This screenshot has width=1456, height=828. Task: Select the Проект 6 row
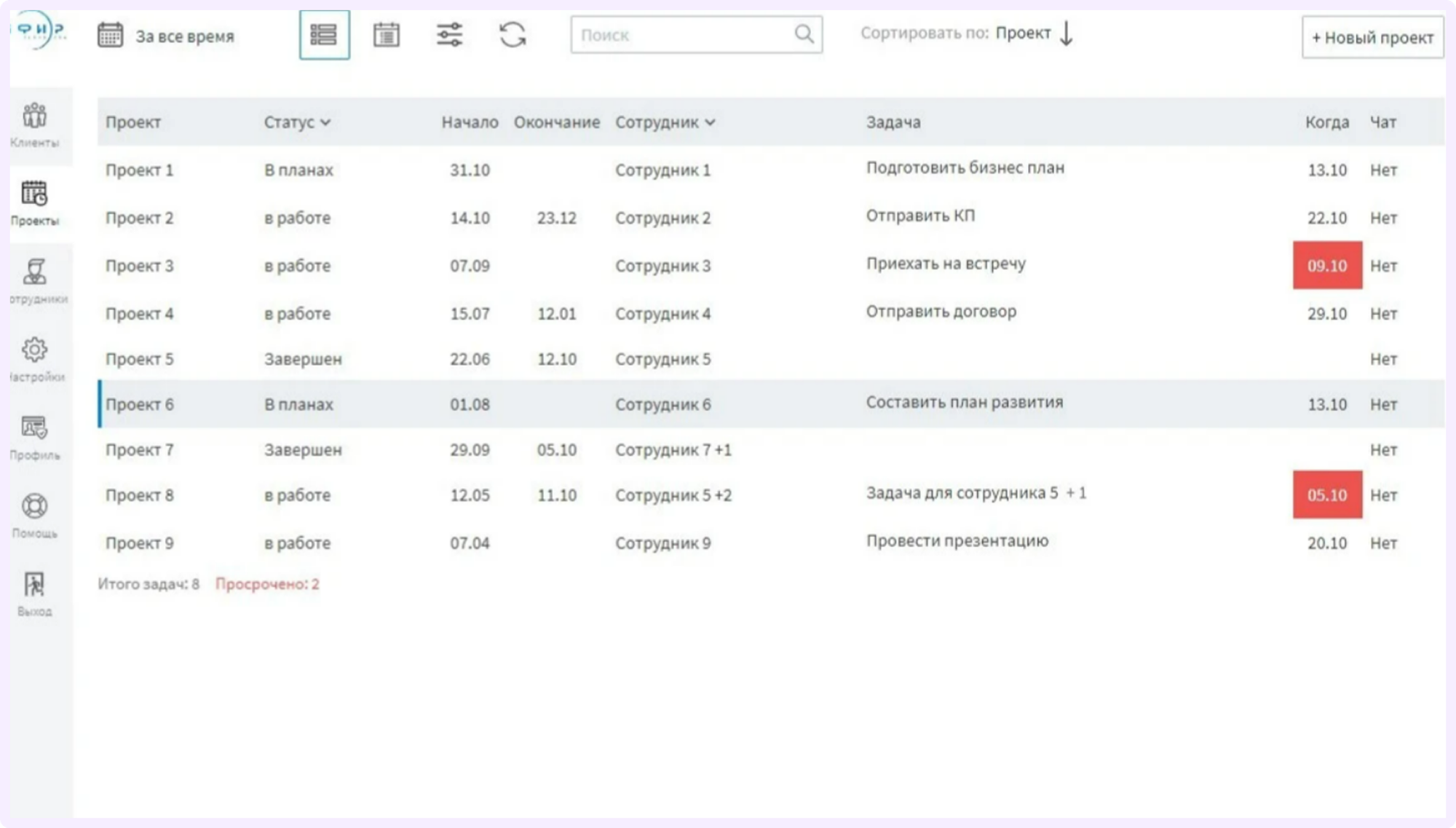click(771, 404)
